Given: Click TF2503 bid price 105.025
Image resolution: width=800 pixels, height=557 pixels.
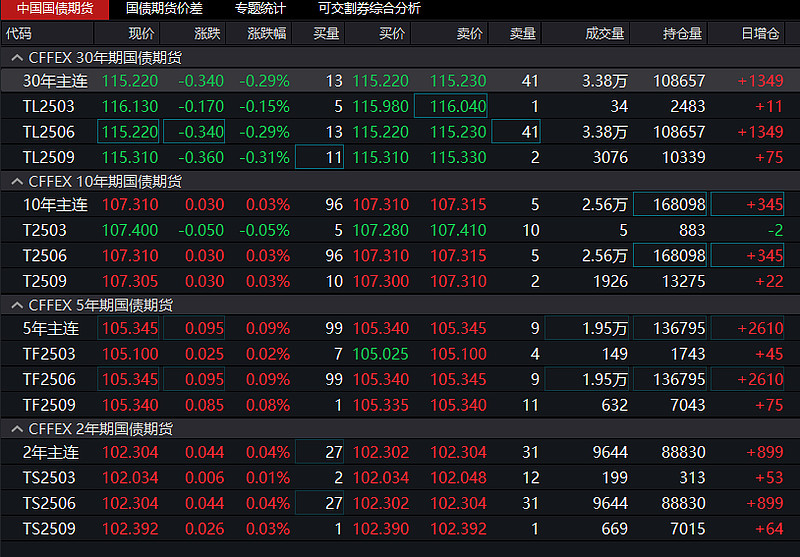Looking at the screenshot, I should 381,353.
